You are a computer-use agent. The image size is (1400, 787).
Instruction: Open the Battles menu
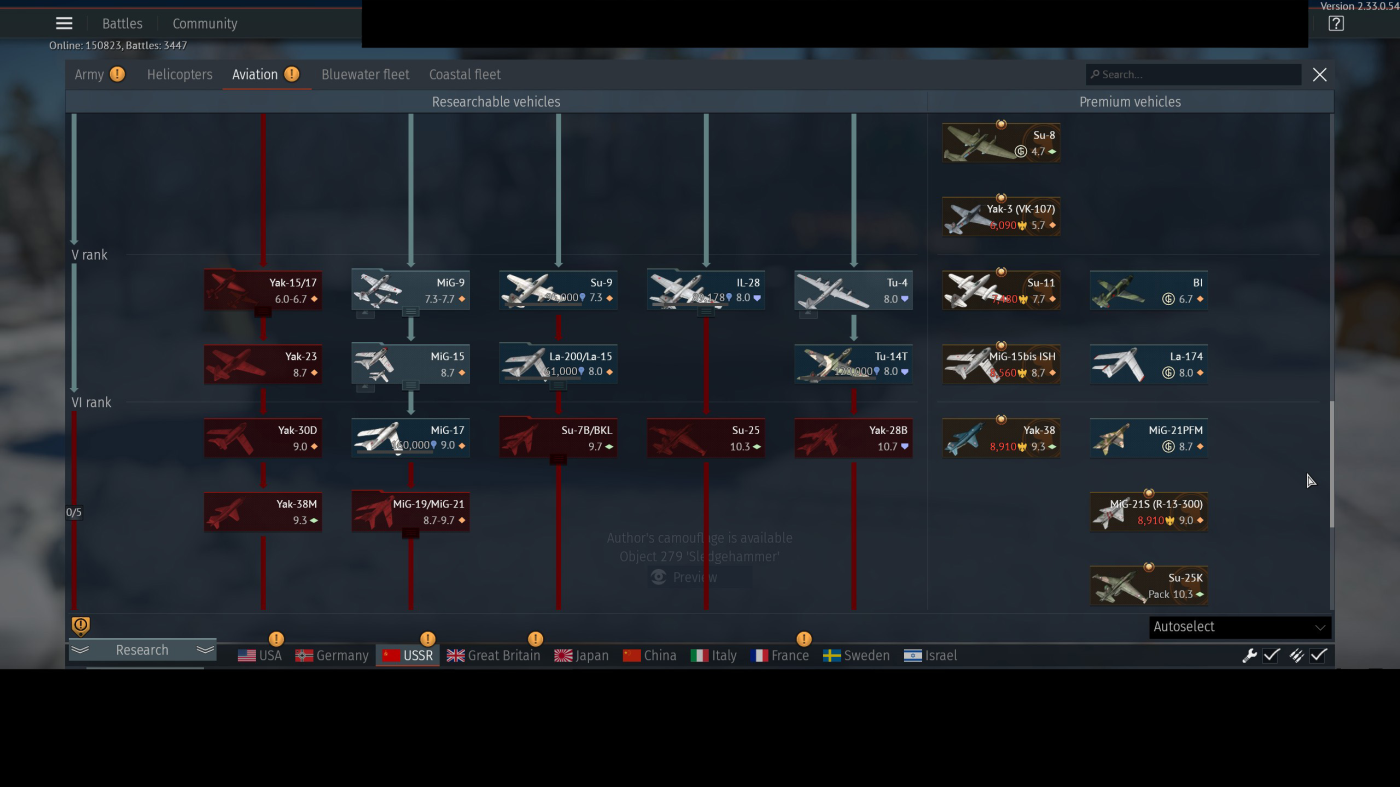point(122,24)
